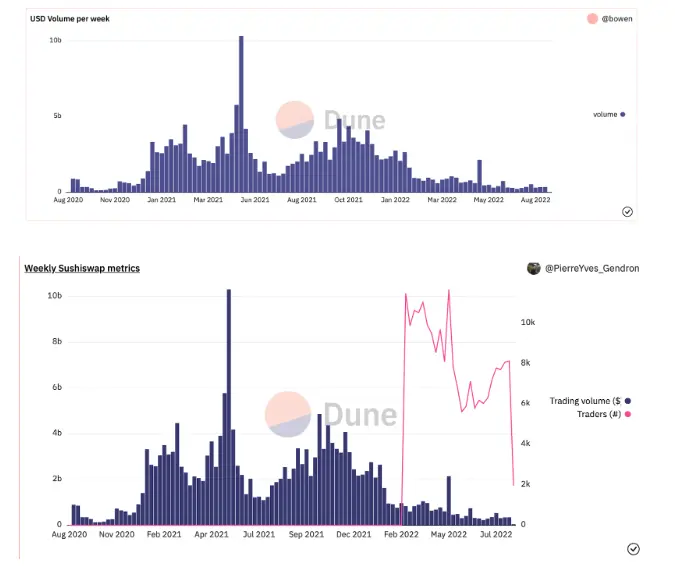Click 'Sep 2021' axis label in bottom chart

tap(306, 534)
